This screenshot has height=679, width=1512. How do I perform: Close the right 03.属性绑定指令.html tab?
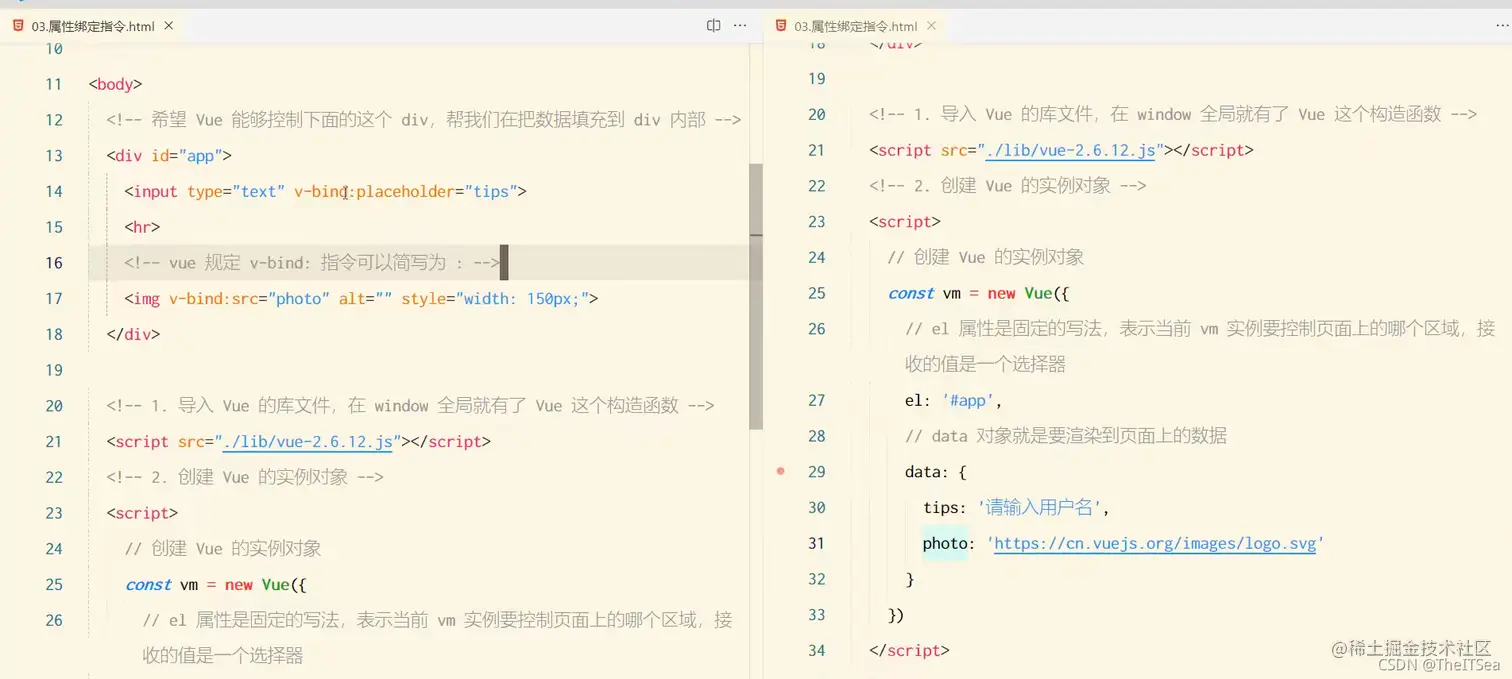[932, 26]
